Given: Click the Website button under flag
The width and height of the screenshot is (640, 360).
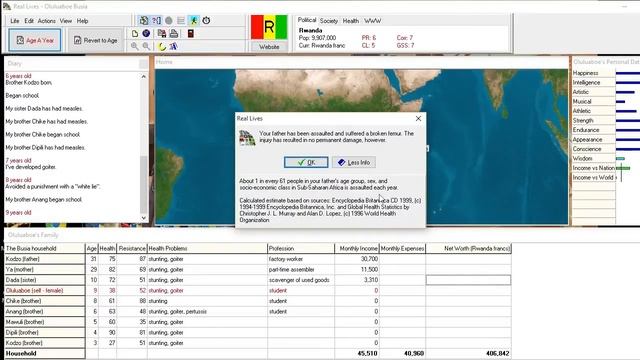Looking at the screenshot, I should [x=269, y=47].
